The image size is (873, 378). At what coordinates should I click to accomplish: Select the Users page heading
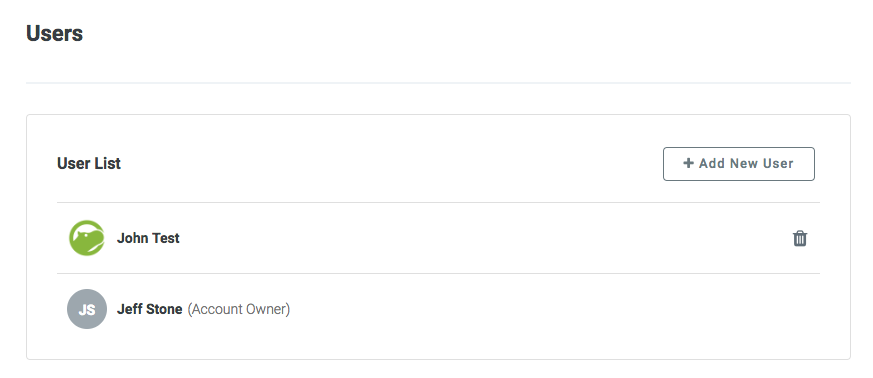pyautogui.click(x=55, y=33)
